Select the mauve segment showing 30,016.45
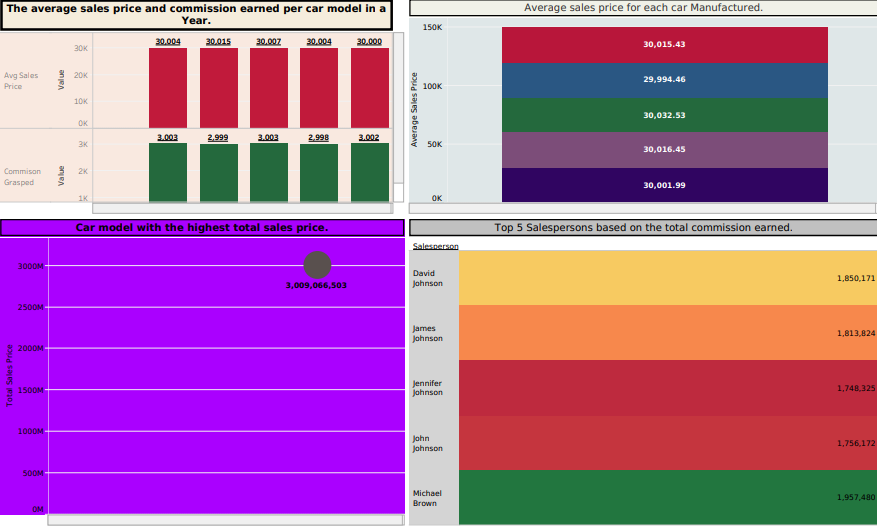 [x=664, y=150]
